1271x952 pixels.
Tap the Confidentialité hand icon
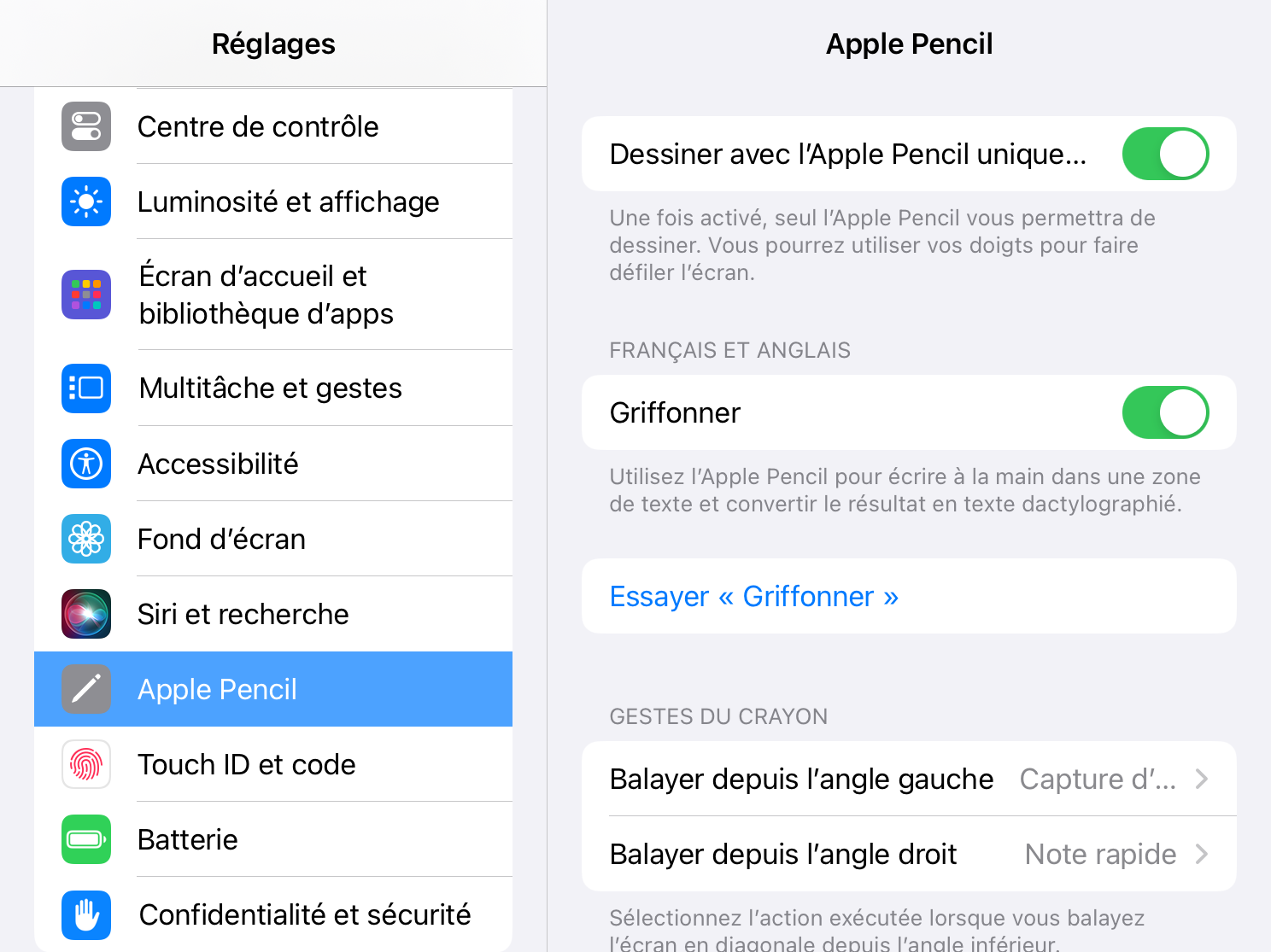point(86,914)
